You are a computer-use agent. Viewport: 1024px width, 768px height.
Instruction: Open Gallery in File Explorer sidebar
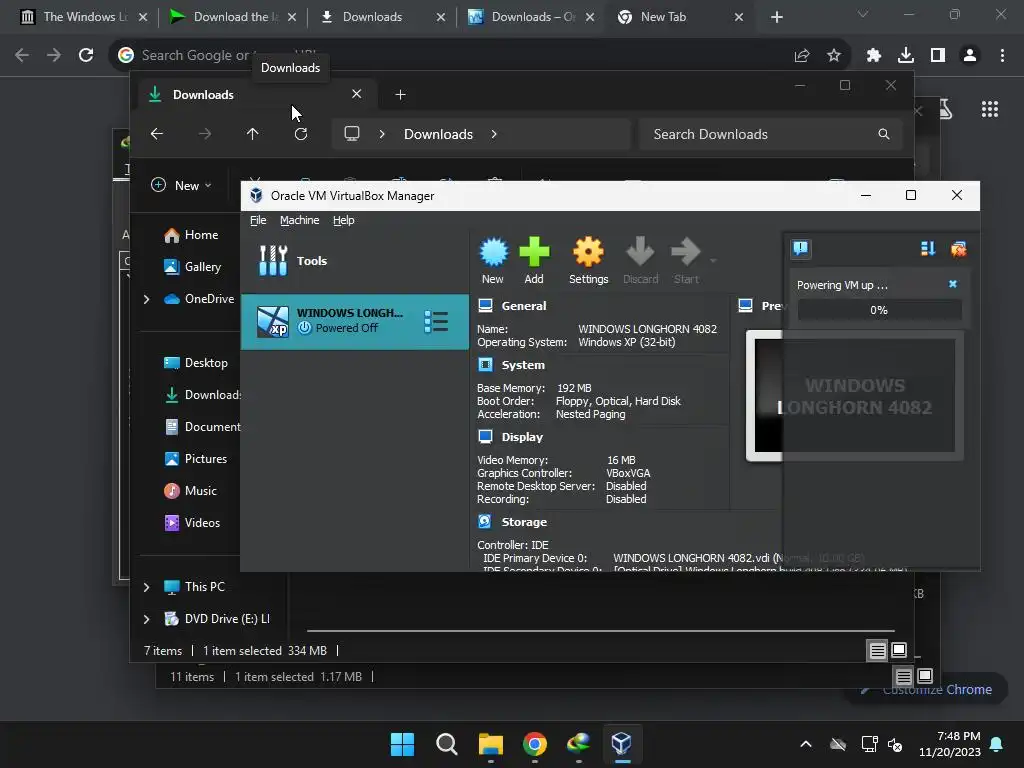pos(193,266)
